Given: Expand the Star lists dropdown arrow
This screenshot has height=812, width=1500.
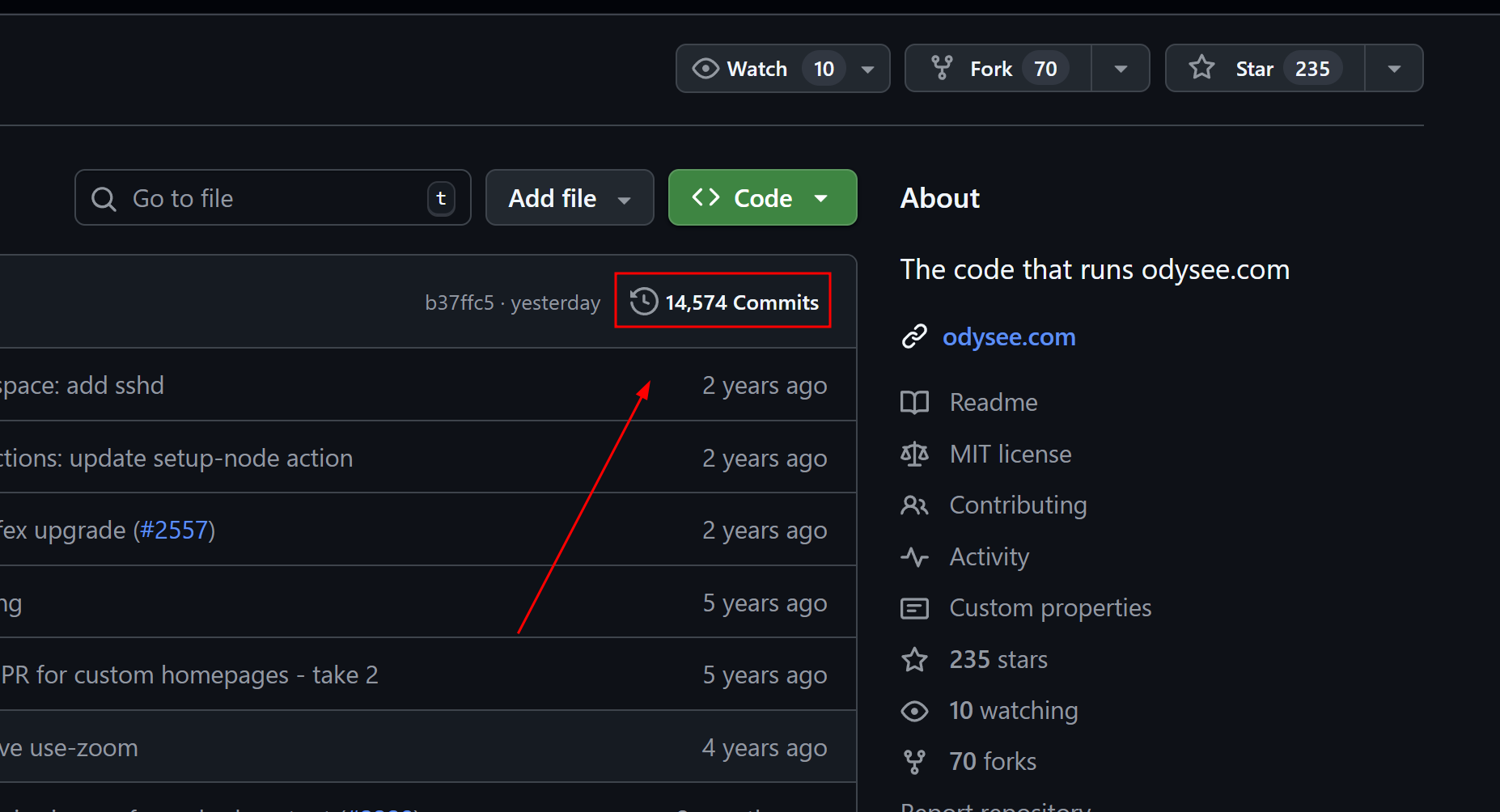Looking at the screenshot, I should tap(1394, 70).
